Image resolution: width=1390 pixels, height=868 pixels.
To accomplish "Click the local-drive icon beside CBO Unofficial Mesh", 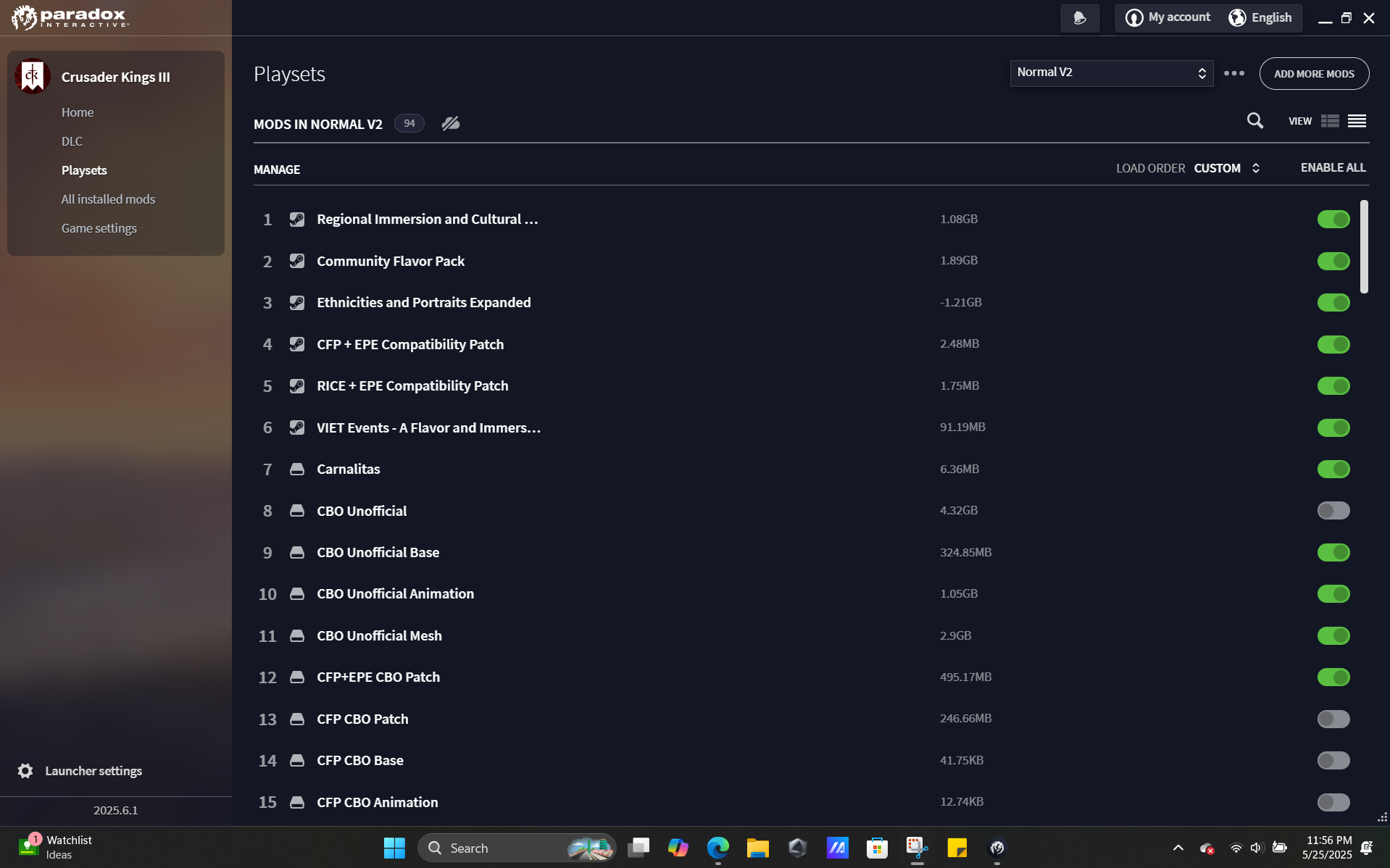I will click(297, 635).
